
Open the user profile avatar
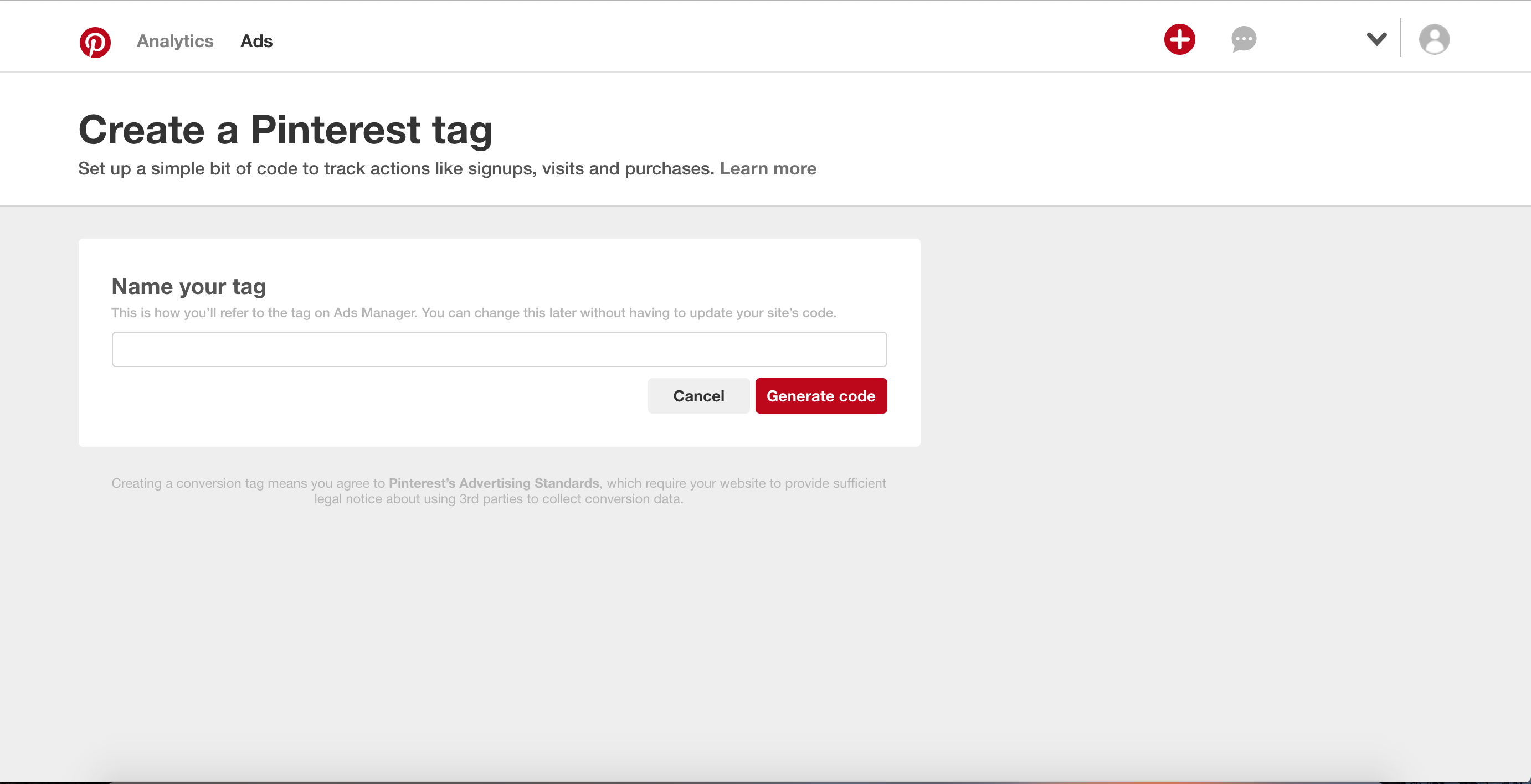pyautogui.click(x=1434, y=40)
